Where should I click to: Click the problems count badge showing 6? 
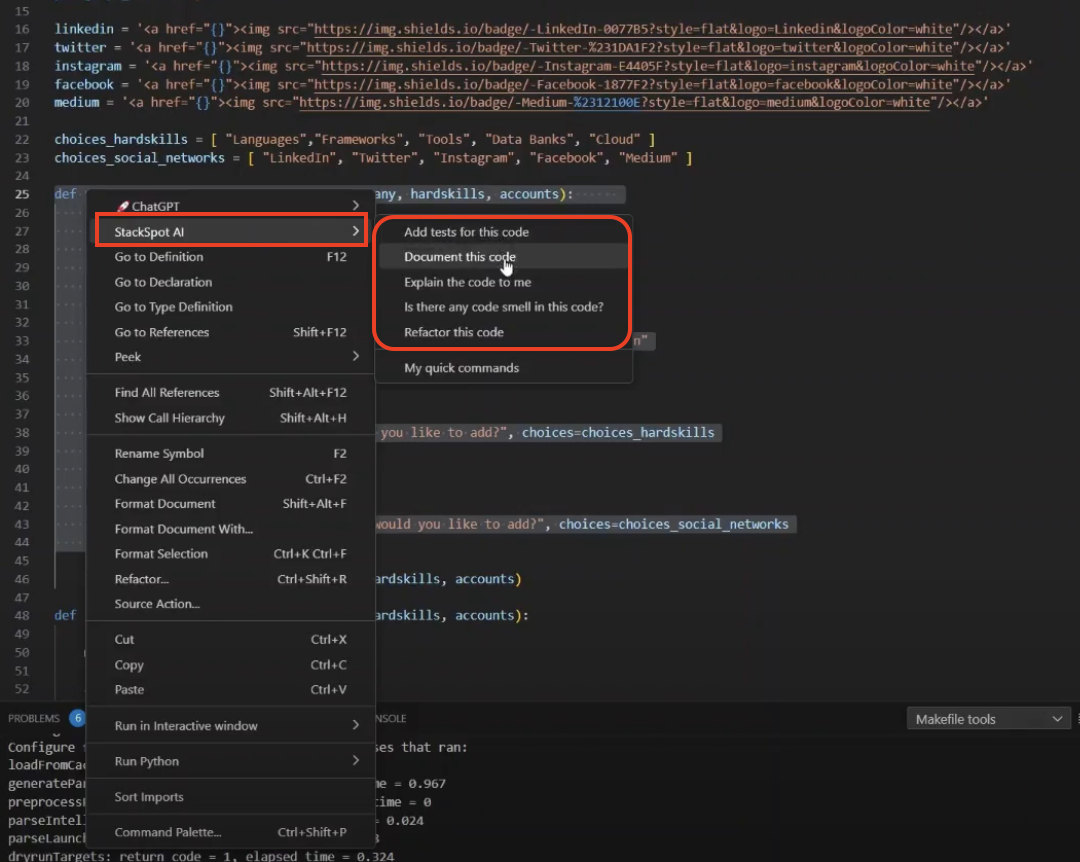coord(78,718)
